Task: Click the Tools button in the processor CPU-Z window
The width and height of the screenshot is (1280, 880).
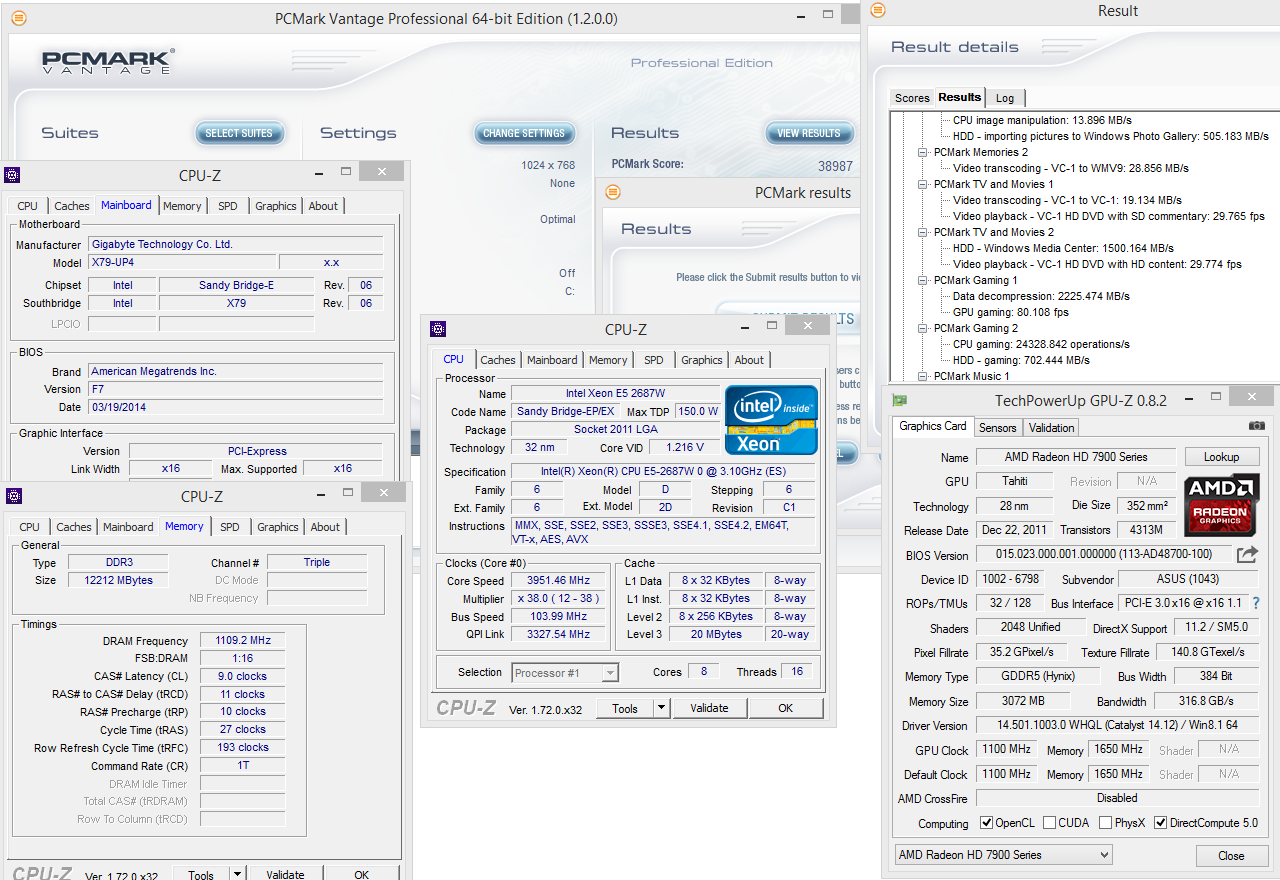Action: tap(625, 708)
